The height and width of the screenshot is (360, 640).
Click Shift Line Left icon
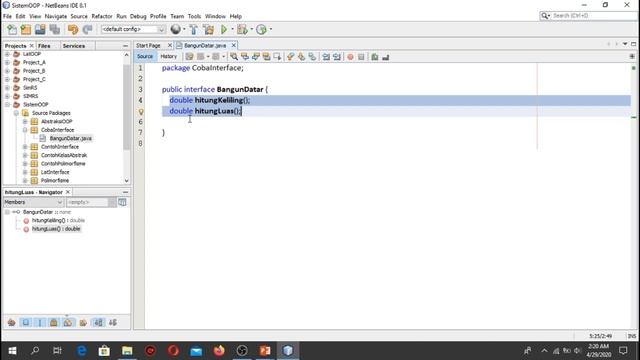point(326,57)
